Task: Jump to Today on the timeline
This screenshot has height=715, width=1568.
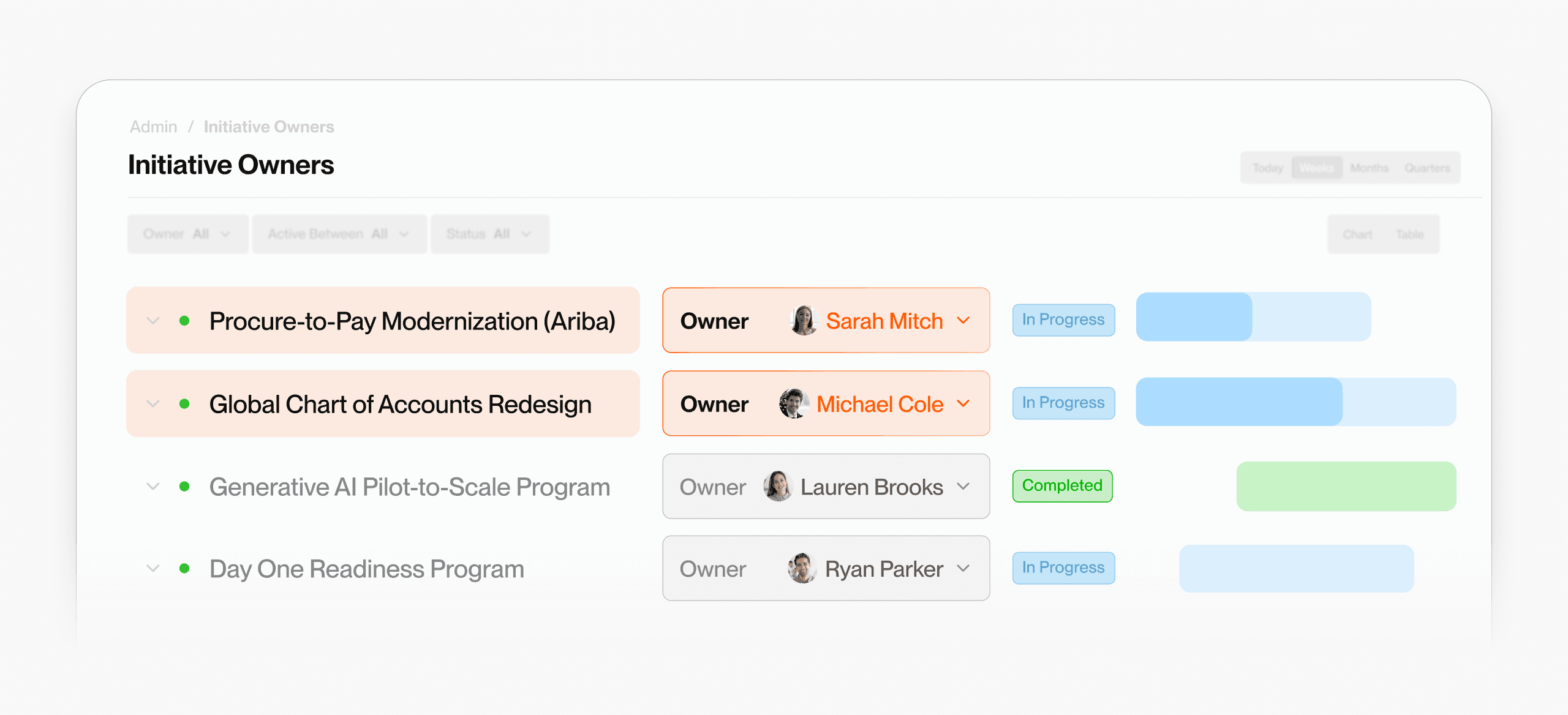Action: click(1267, 168)
